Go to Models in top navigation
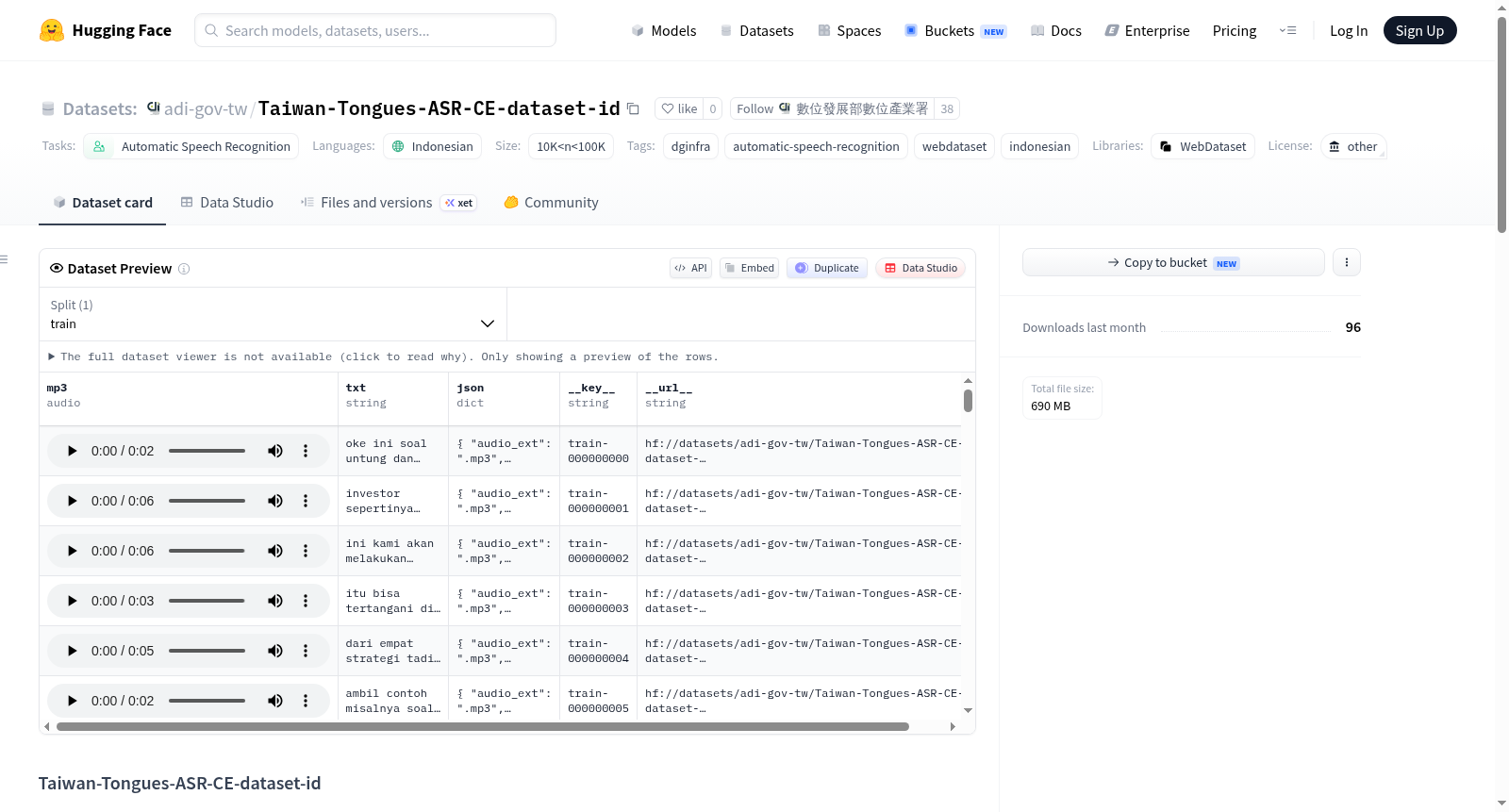Image resolution: width=1509 pixels, height=812 pixels. pyautogui.click(x=664, y=31)
